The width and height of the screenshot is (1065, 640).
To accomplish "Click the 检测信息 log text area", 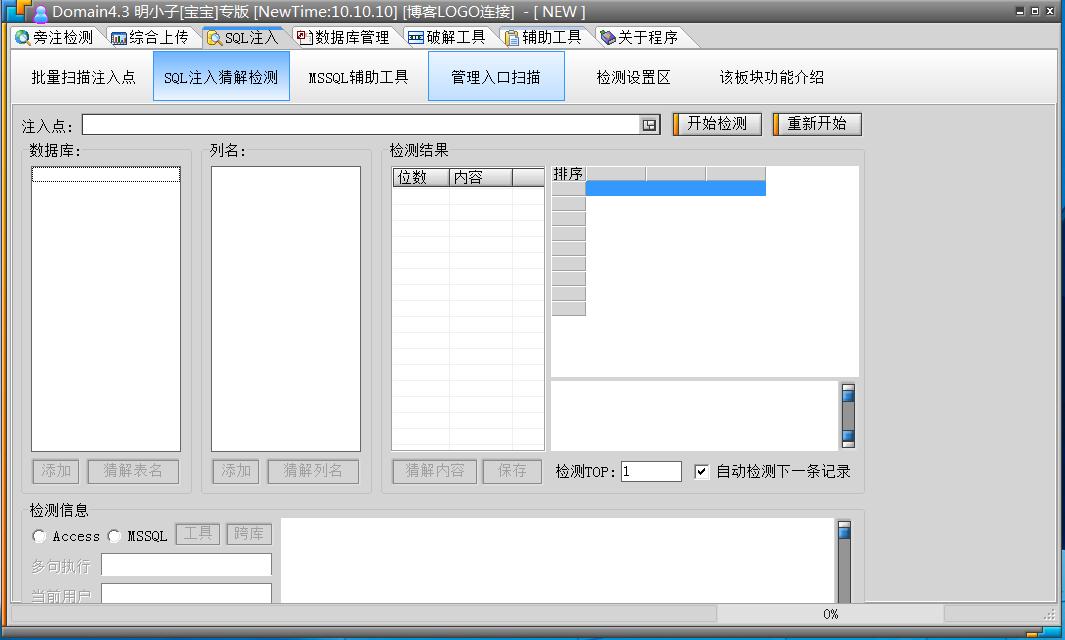I will [558, 561].
